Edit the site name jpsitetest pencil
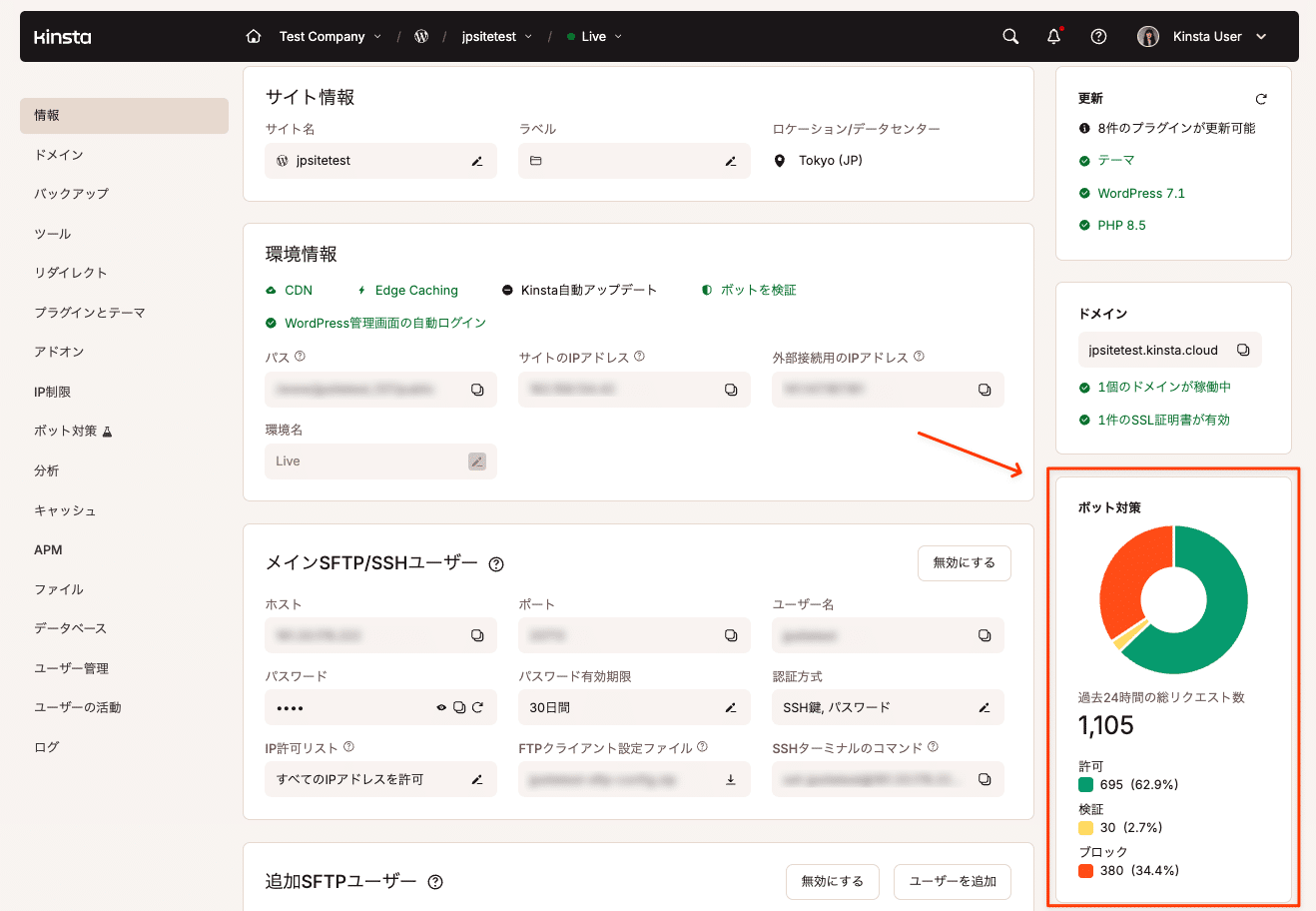 pyautogui.click(x=477, y=161)
